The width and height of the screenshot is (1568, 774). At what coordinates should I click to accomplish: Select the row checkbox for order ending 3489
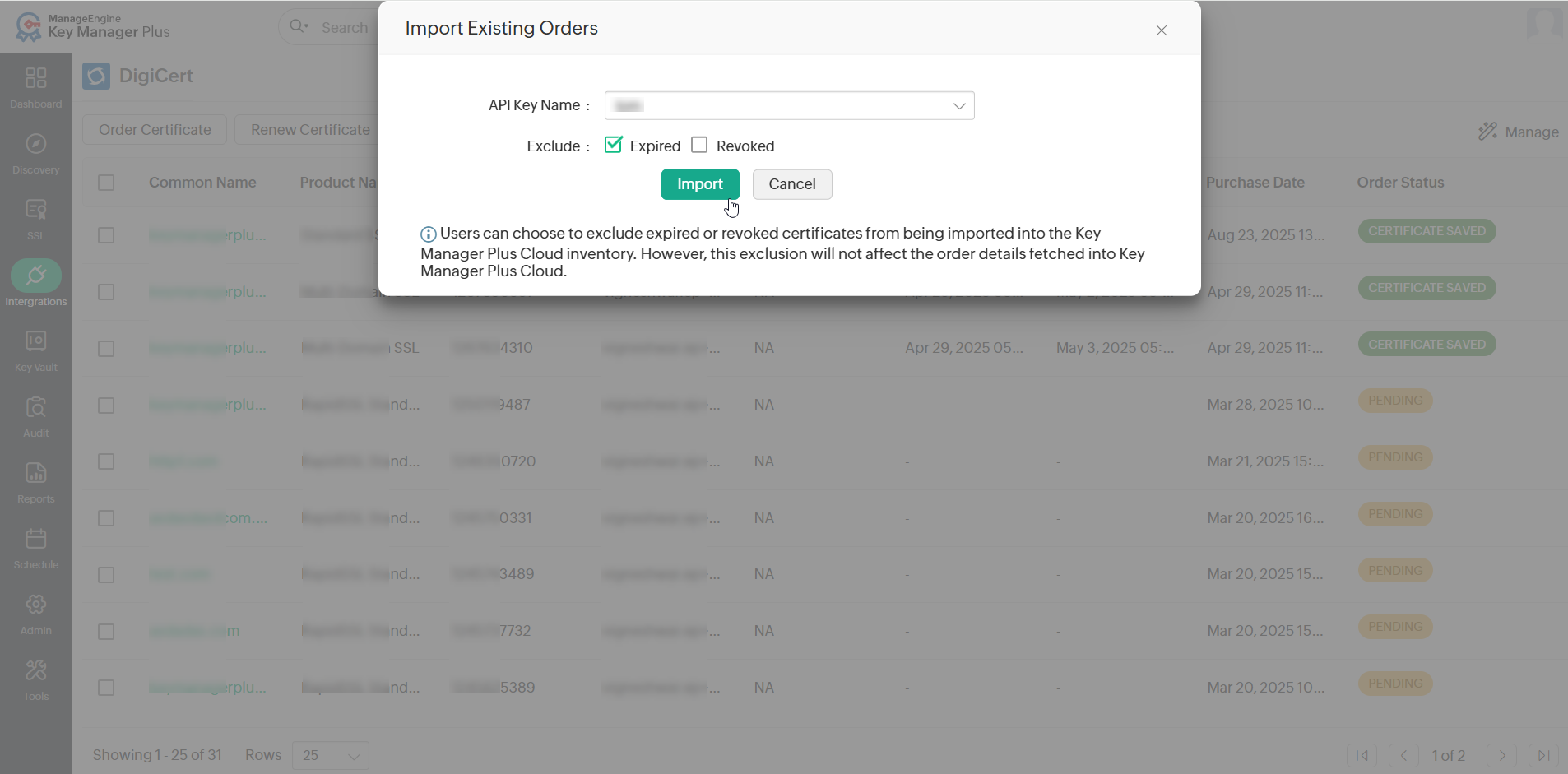tap(106, 575)
